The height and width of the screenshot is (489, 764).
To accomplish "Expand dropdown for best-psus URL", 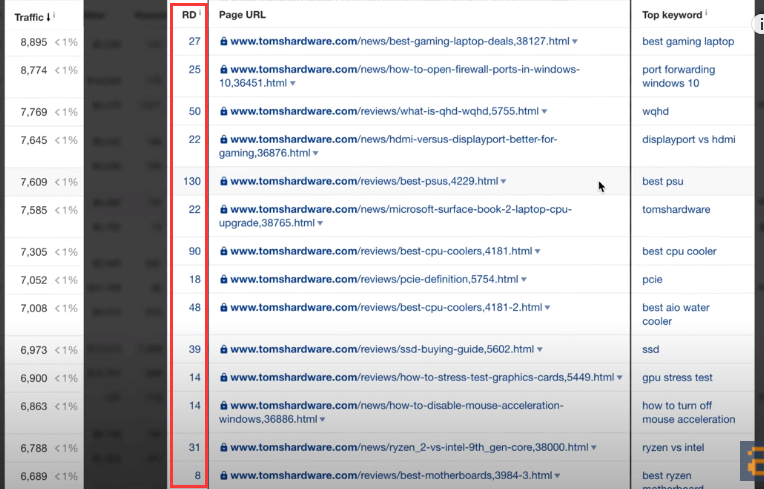I will tap(503, 182).
